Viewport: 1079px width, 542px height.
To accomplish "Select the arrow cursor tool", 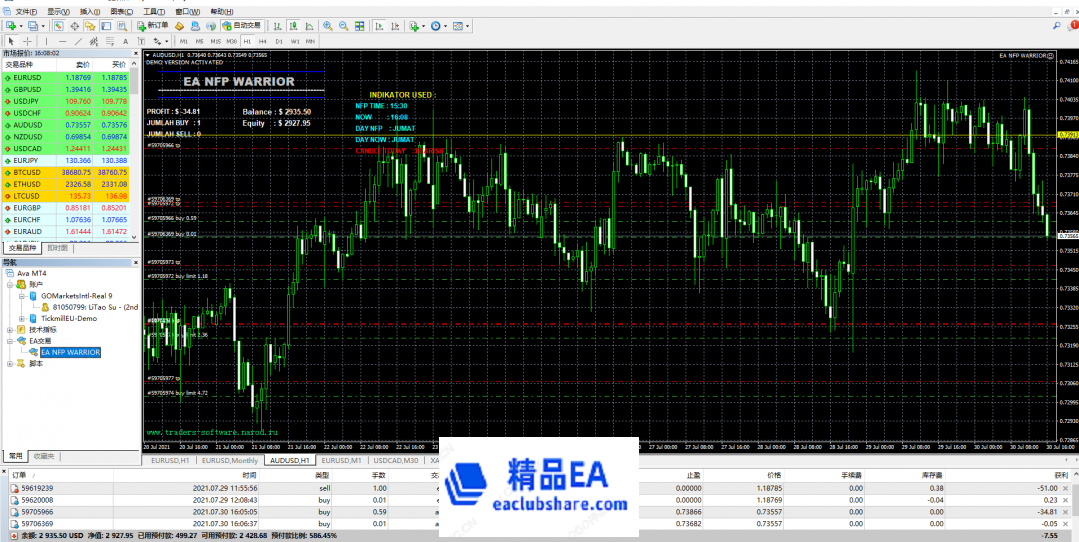I will [x=9, y=41].
